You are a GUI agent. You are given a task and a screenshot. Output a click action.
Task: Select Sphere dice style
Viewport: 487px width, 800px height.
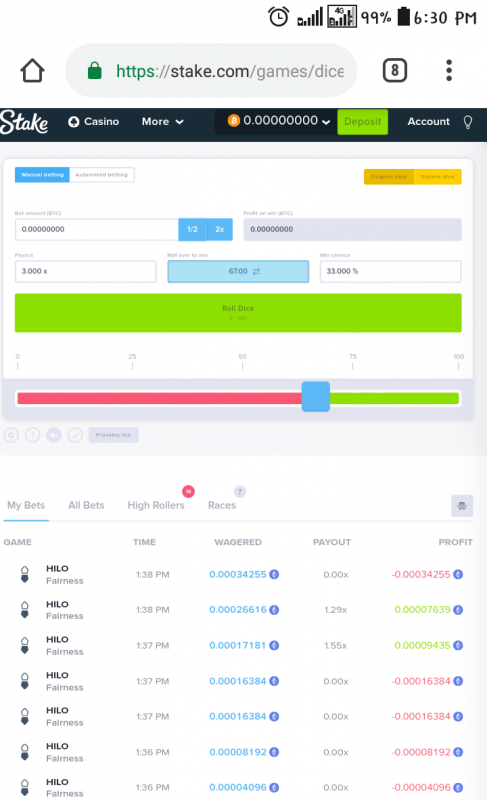tap(438, 177)
